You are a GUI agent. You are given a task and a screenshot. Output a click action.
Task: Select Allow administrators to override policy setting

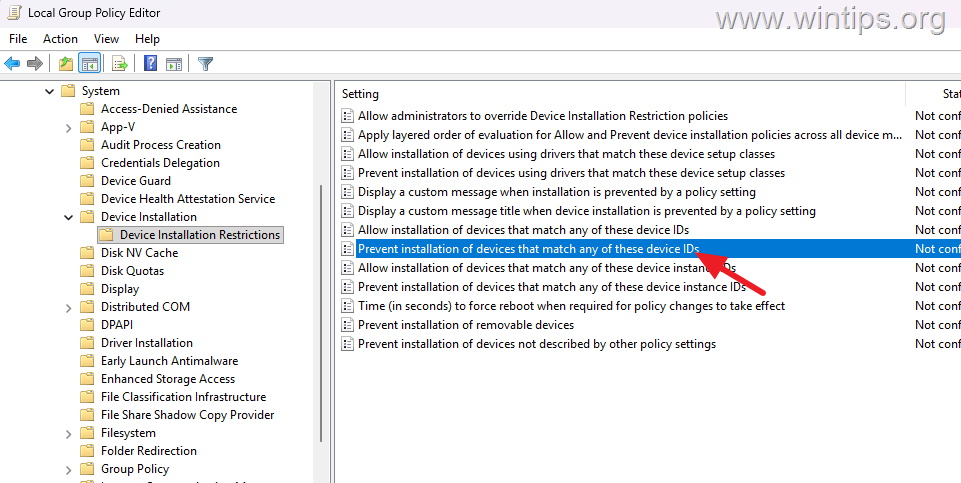[x=542, y=116]
